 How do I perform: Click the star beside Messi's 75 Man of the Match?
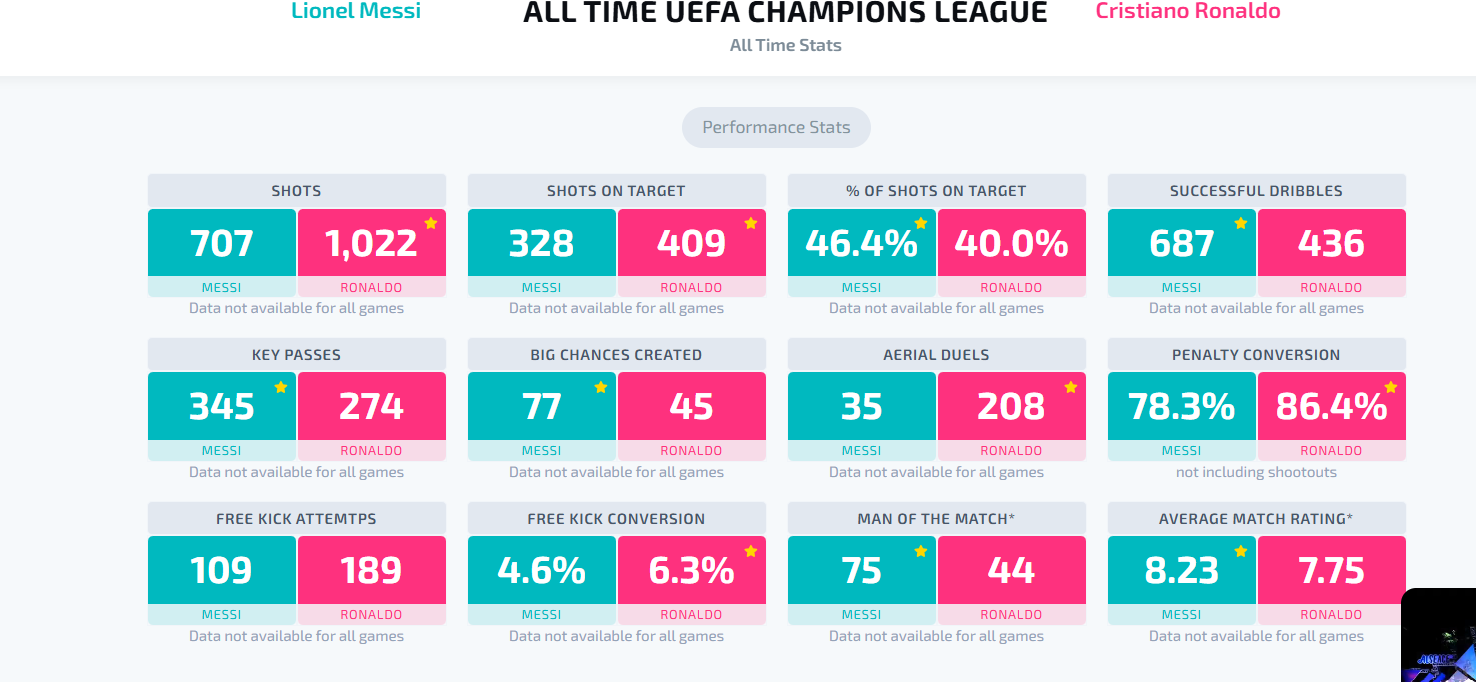point(921,551)
